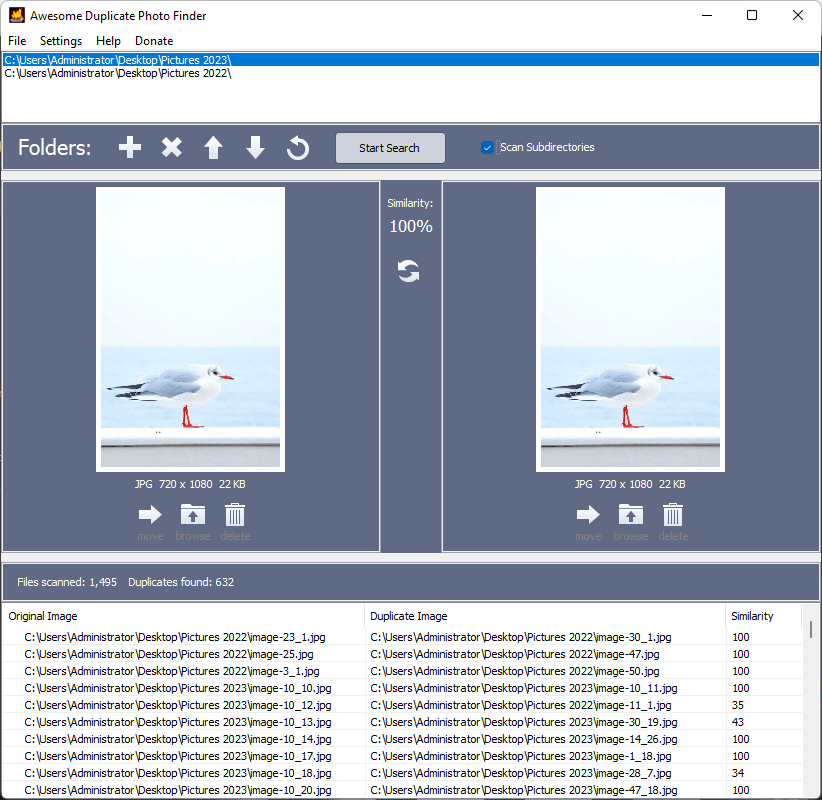The width and height of the screenshot is (822, 800).
Task: Swap the two compared images using the arrows icon
Action: coord(410,270)
